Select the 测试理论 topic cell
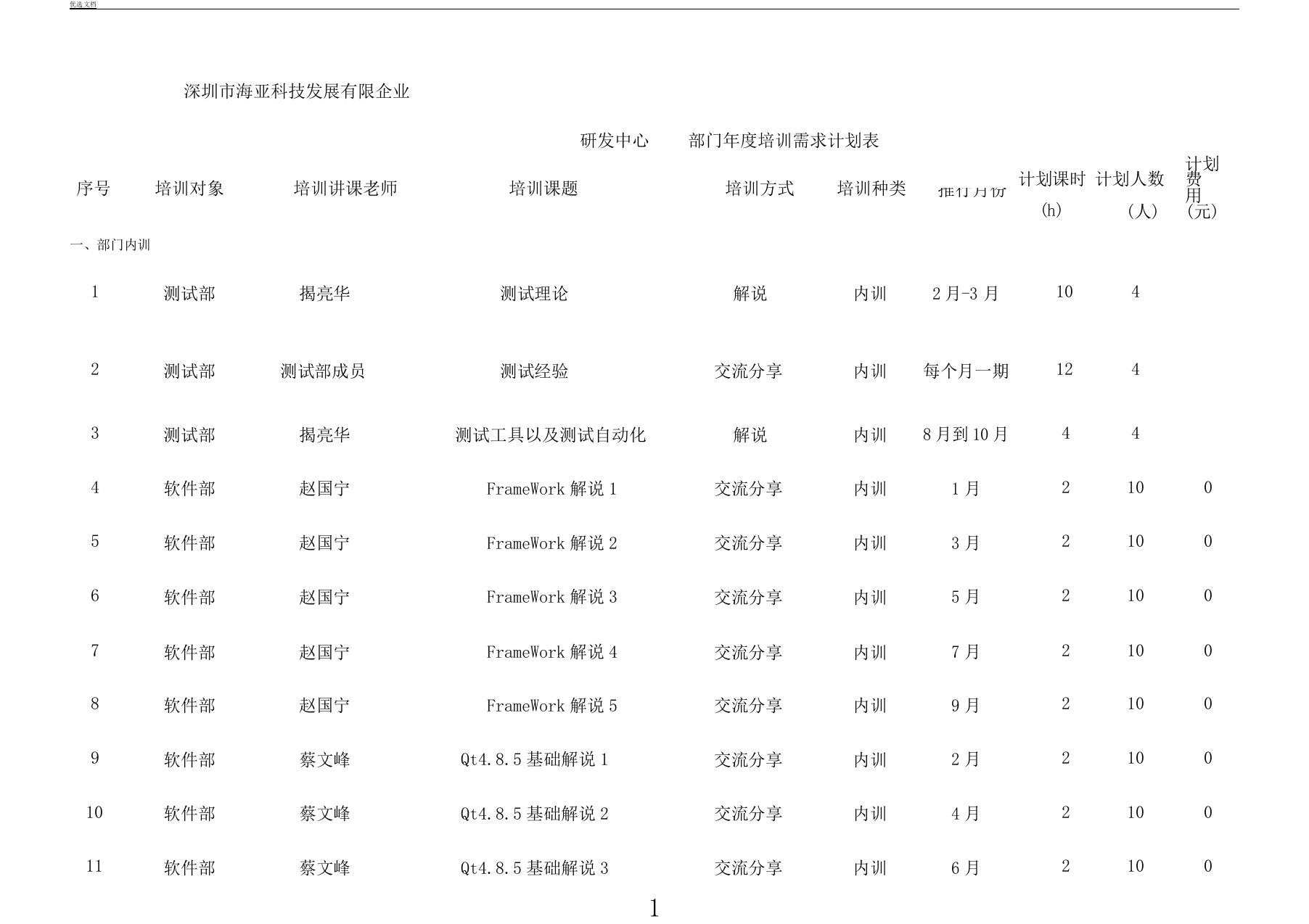 point(534,294)
